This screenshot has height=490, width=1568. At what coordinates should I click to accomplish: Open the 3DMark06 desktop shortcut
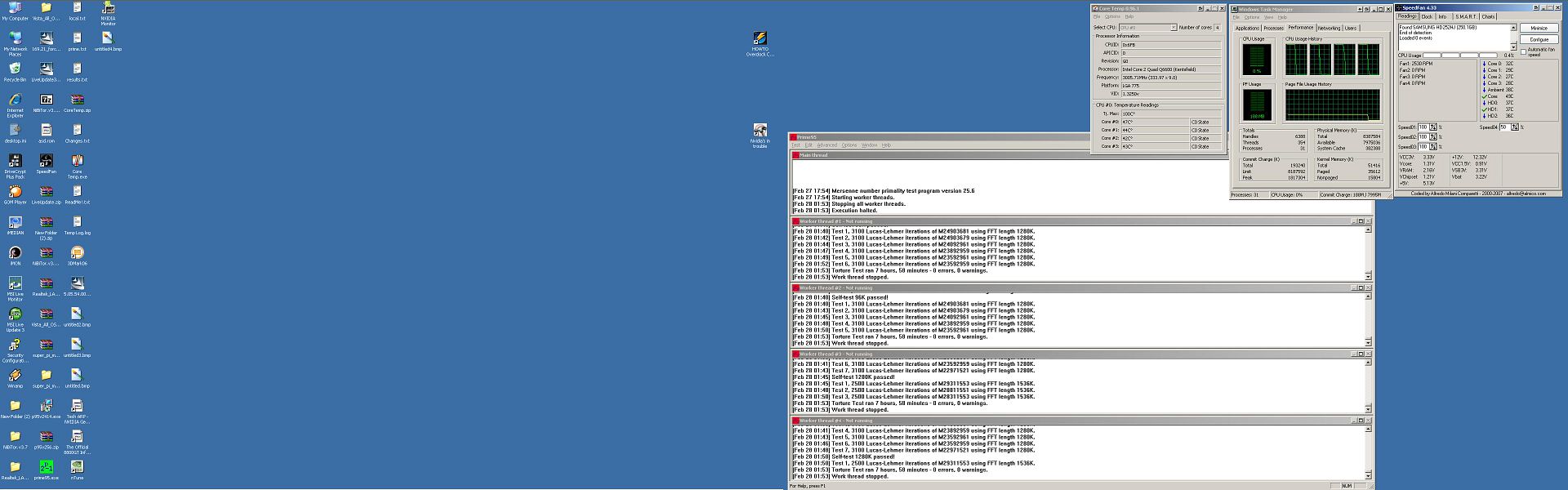coord(77,256)
